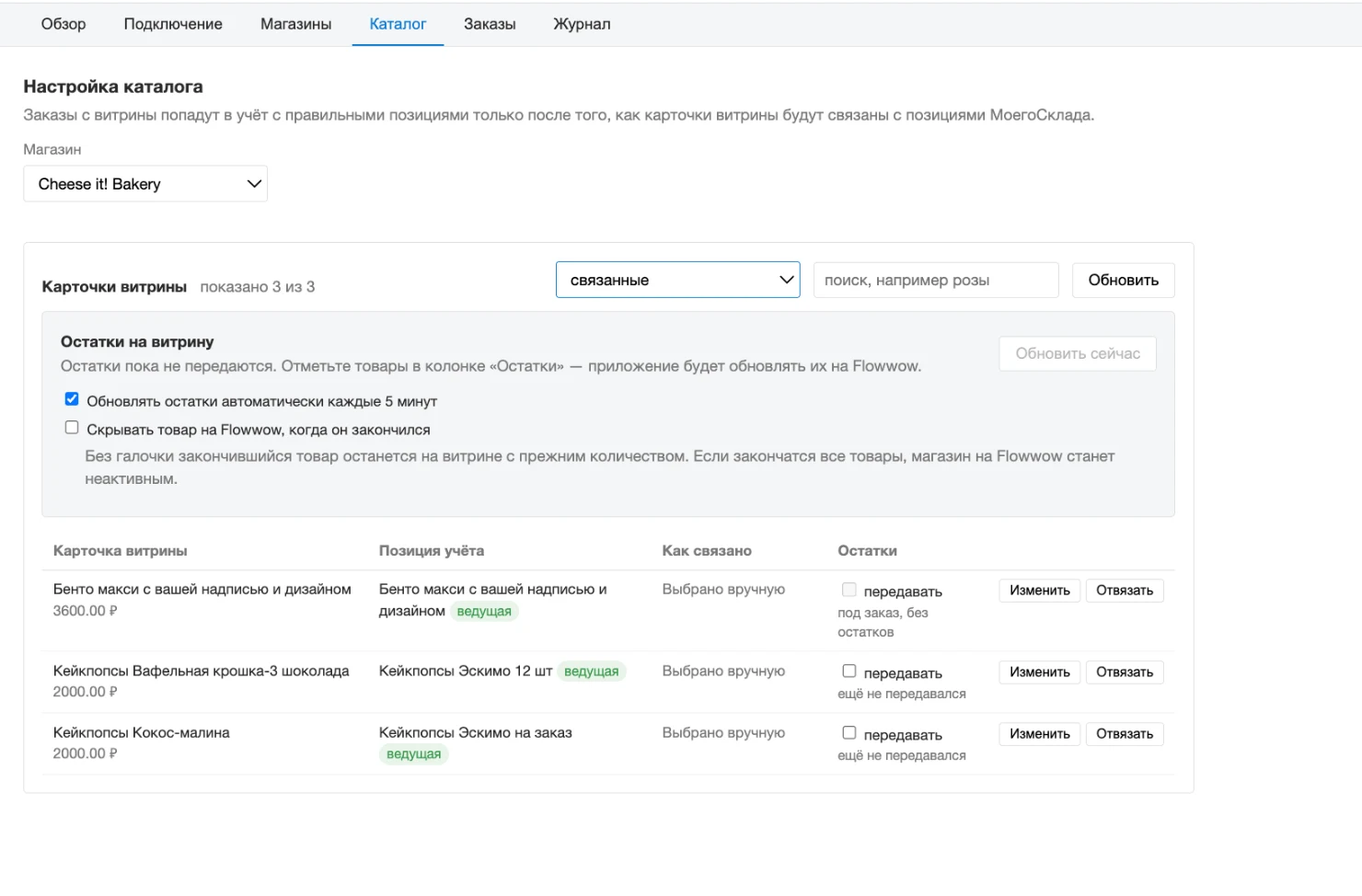Click the 'под заказ, без остатков' status text
The height and width of the screenshot is (896, 1362).
[883, 623]
